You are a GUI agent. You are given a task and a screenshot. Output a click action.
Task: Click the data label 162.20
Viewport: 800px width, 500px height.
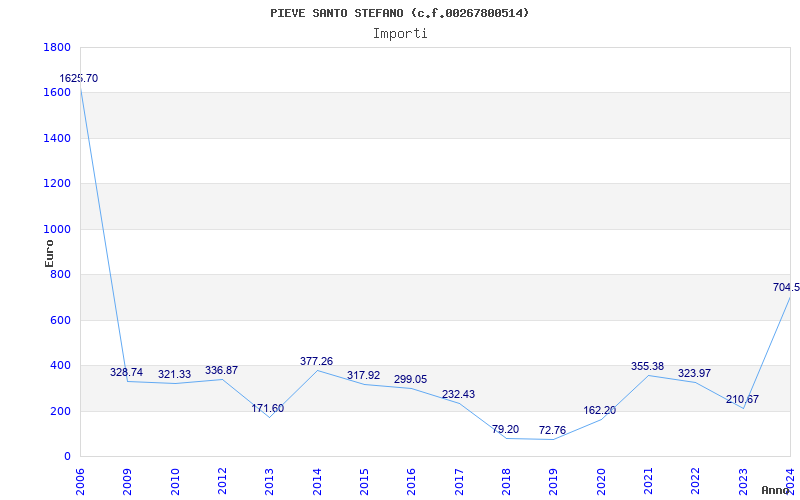point(599,410)
